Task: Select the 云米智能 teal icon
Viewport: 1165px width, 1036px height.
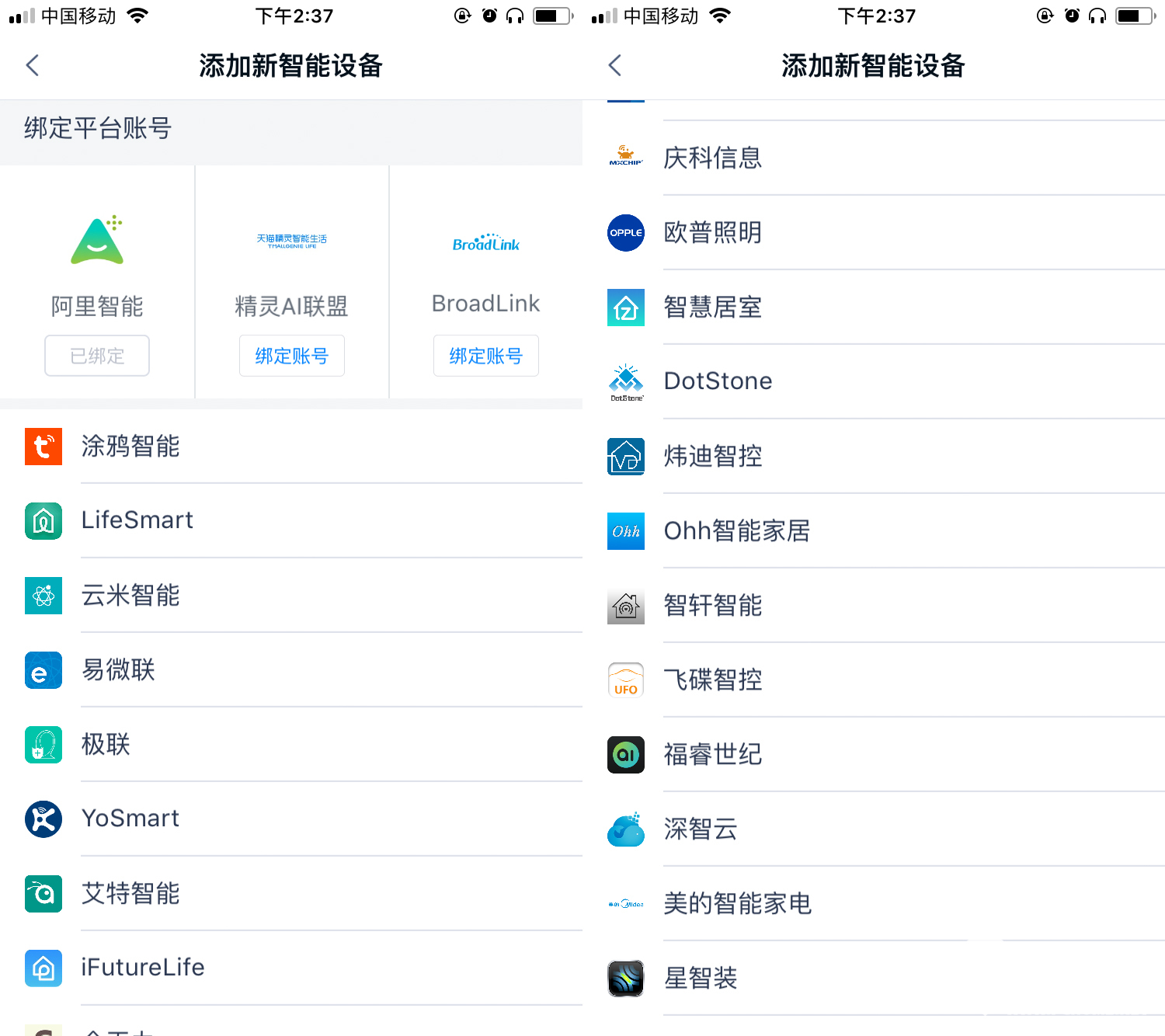Action: [x=43, y=596]
